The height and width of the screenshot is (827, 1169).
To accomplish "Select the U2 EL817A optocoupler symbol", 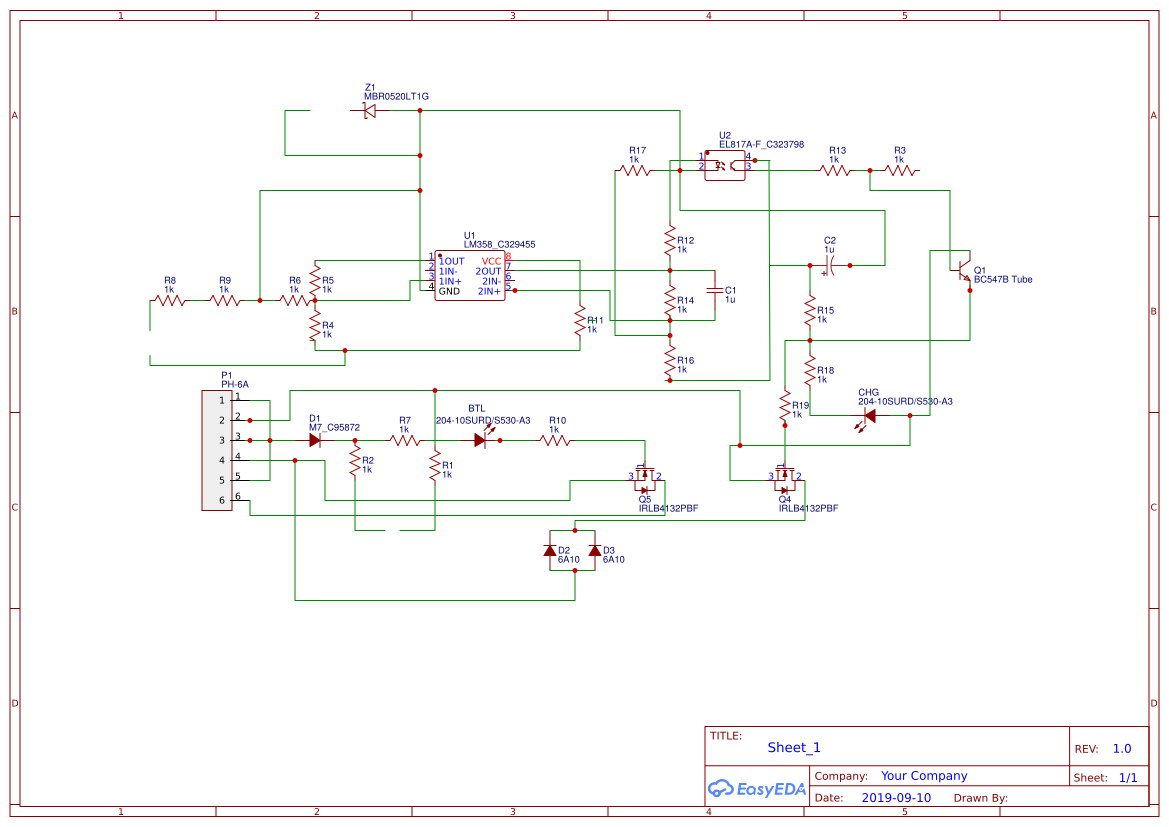I will click(725, 165).
